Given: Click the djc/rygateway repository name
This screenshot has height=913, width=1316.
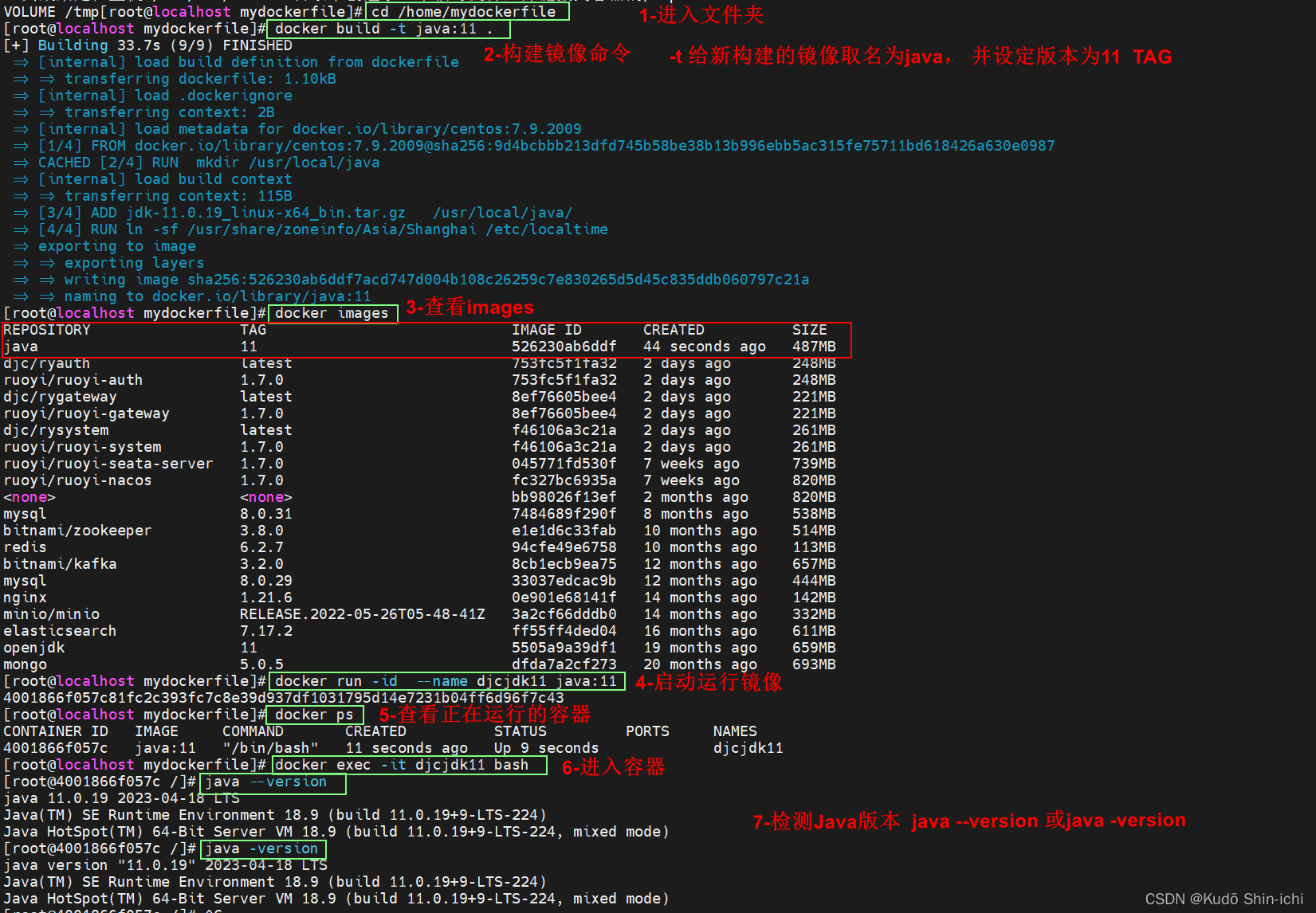Looking at the screenshot, I should pyautogui.click(x=60, y=397).
